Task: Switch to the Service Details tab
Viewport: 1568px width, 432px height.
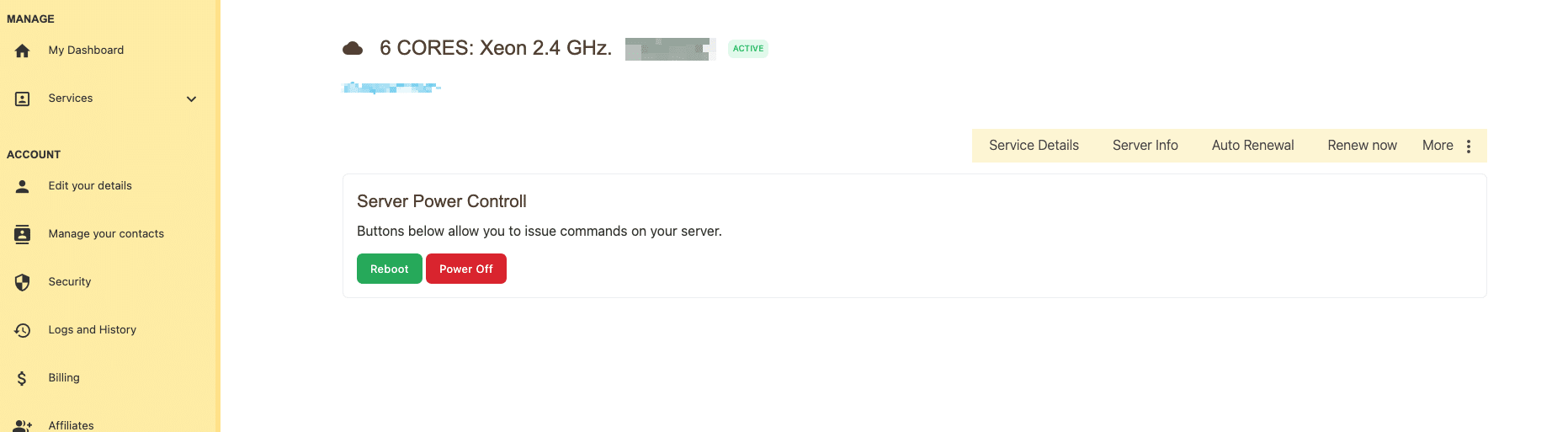Action: 1034,146
